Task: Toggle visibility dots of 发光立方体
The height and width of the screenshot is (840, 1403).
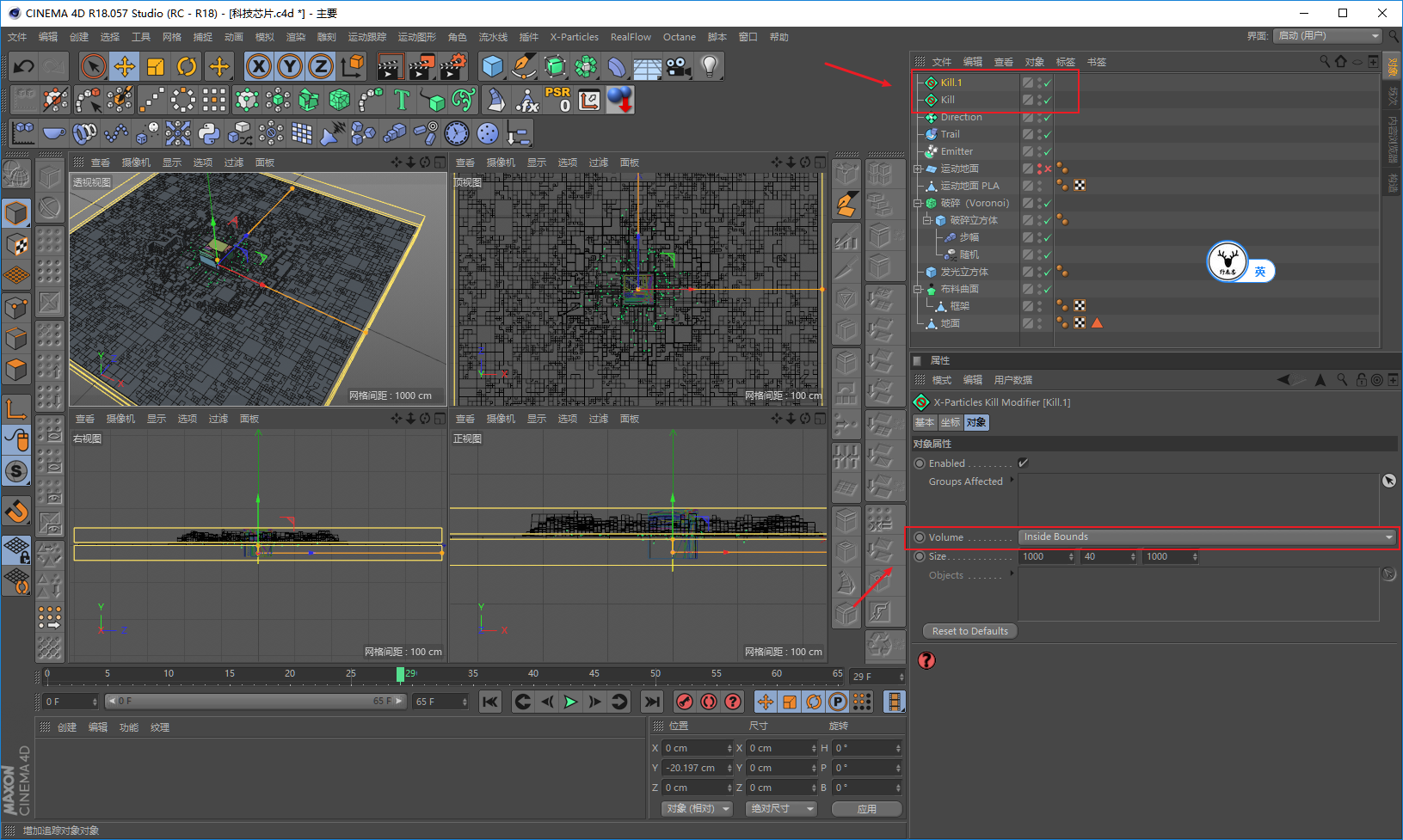Action: pyautogui.click(x=1039, y=272)
